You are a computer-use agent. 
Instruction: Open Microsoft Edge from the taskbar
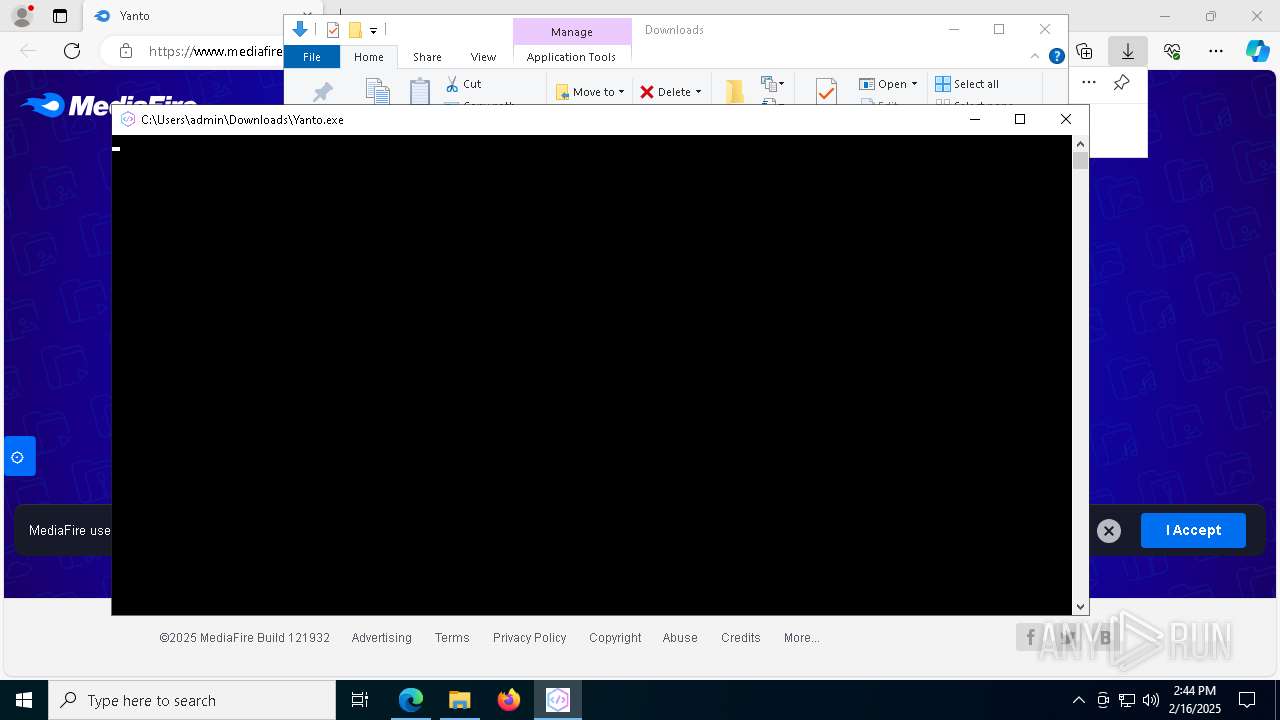click(411, 700)
